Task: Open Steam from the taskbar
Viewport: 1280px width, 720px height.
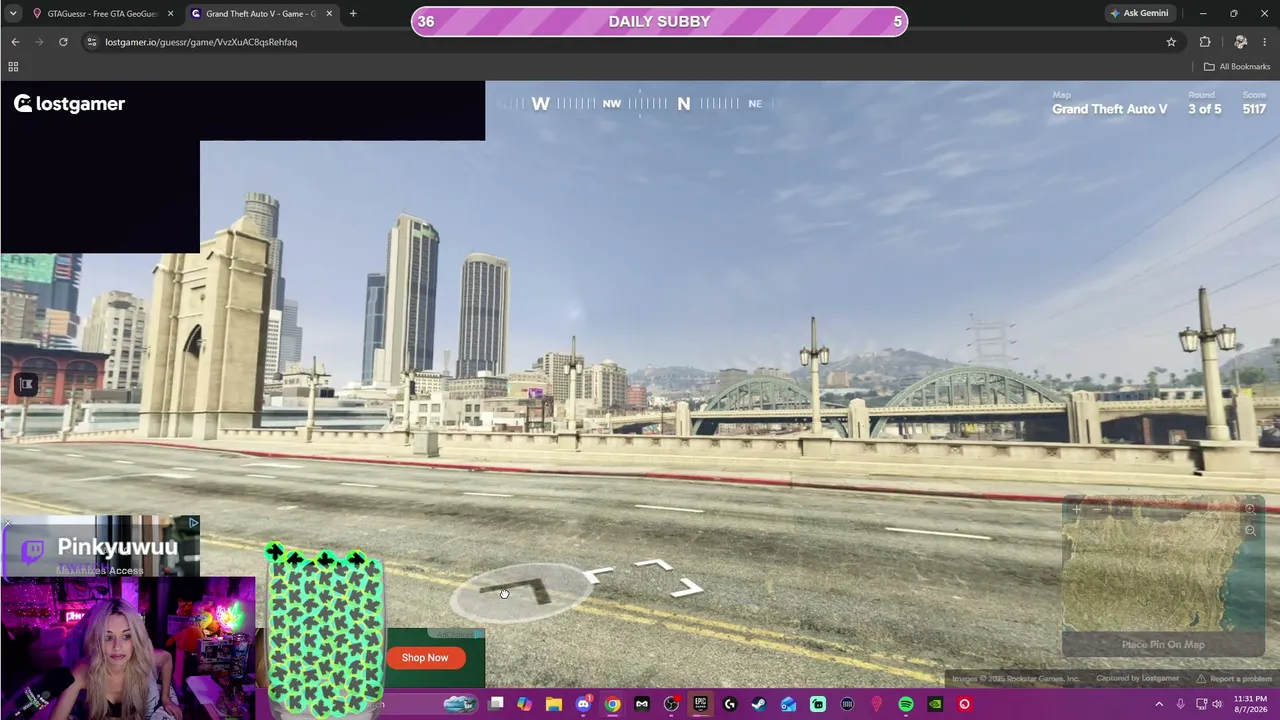Action: point(759,704)
